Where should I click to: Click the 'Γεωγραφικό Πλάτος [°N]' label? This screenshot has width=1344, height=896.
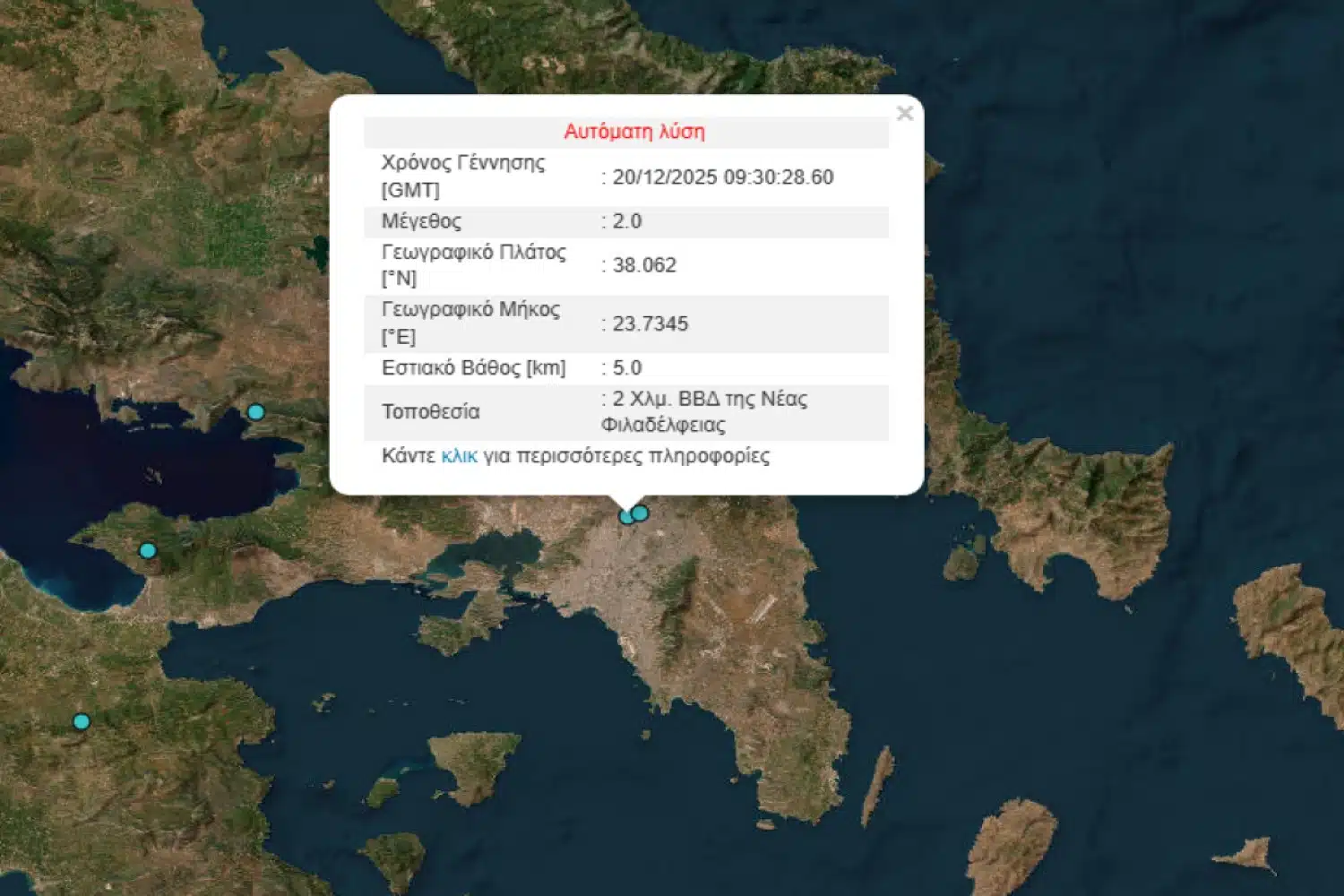[x=473, y=265]
